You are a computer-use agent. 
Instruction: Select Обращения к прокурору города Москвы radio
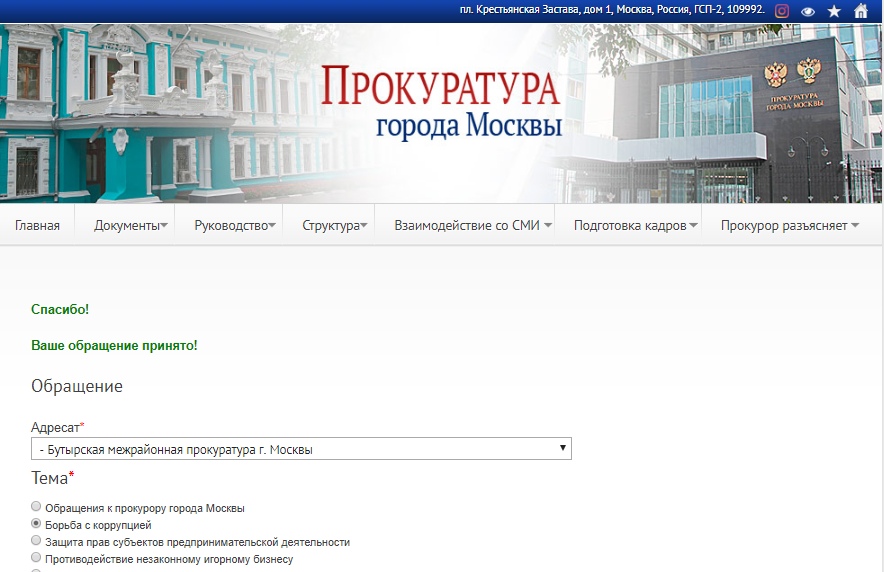pyautogui.click(x=36, y=507)
